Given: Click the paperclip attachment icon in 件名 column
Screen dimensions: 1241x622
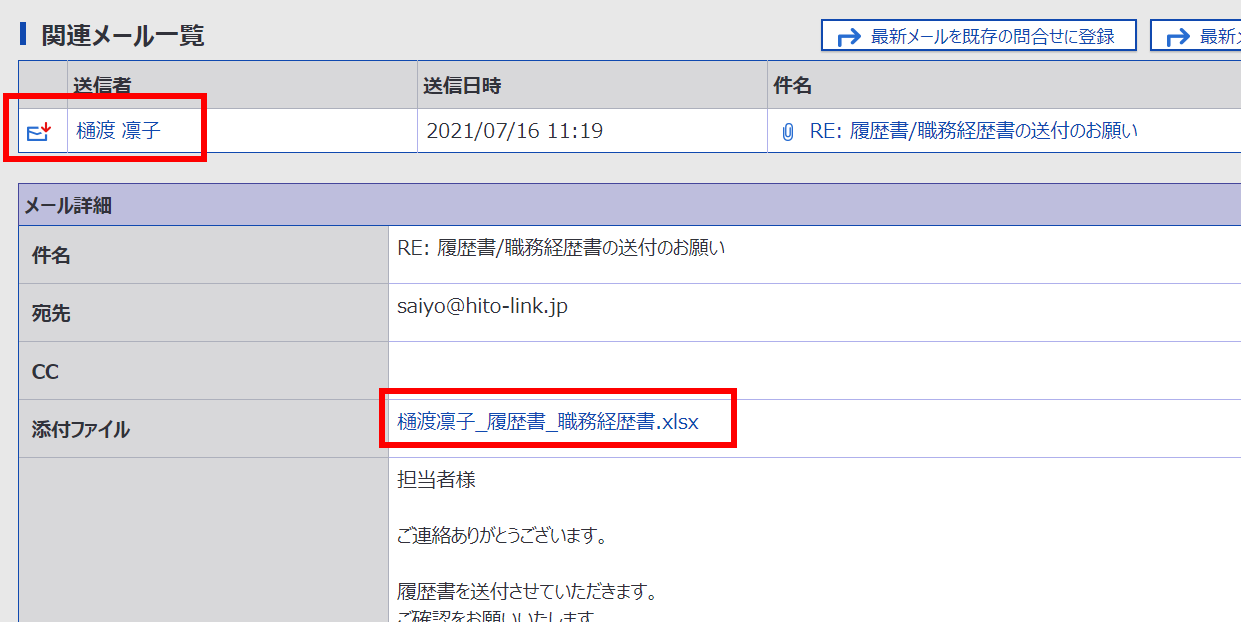Looking at the screenshot, I should [788, 131].
